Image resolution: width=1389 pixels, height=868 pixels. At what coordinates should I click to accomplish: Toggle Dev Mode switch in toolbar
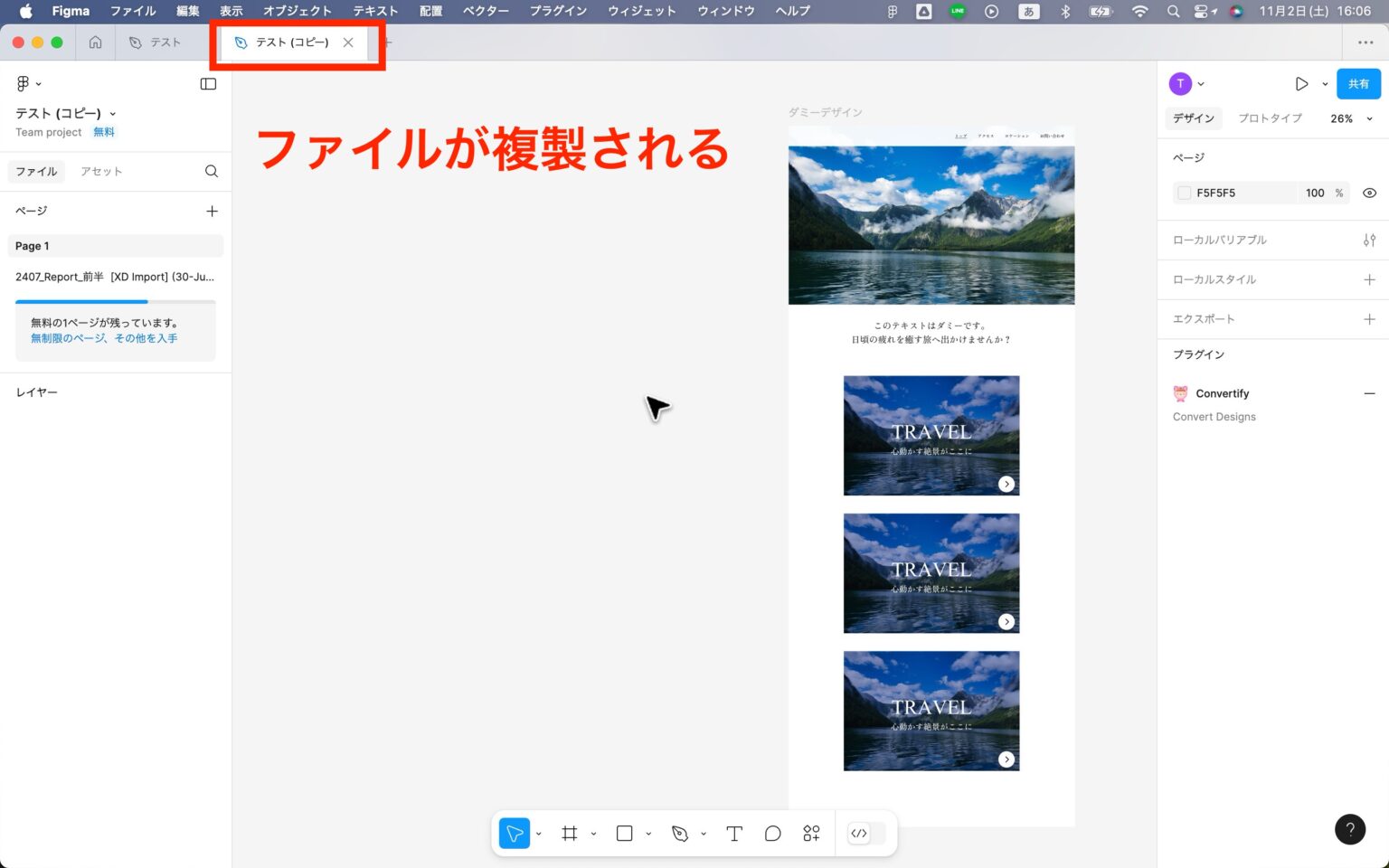865,834
